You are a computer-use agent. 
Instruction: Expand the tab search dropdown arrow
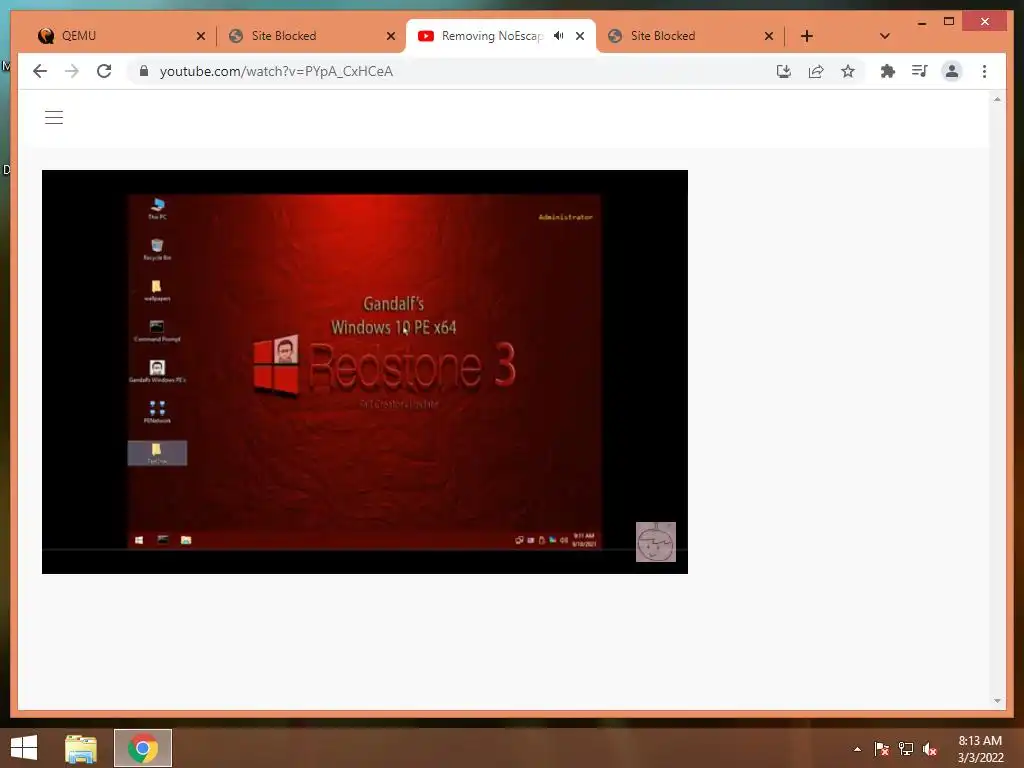click(x=885, y=36)
